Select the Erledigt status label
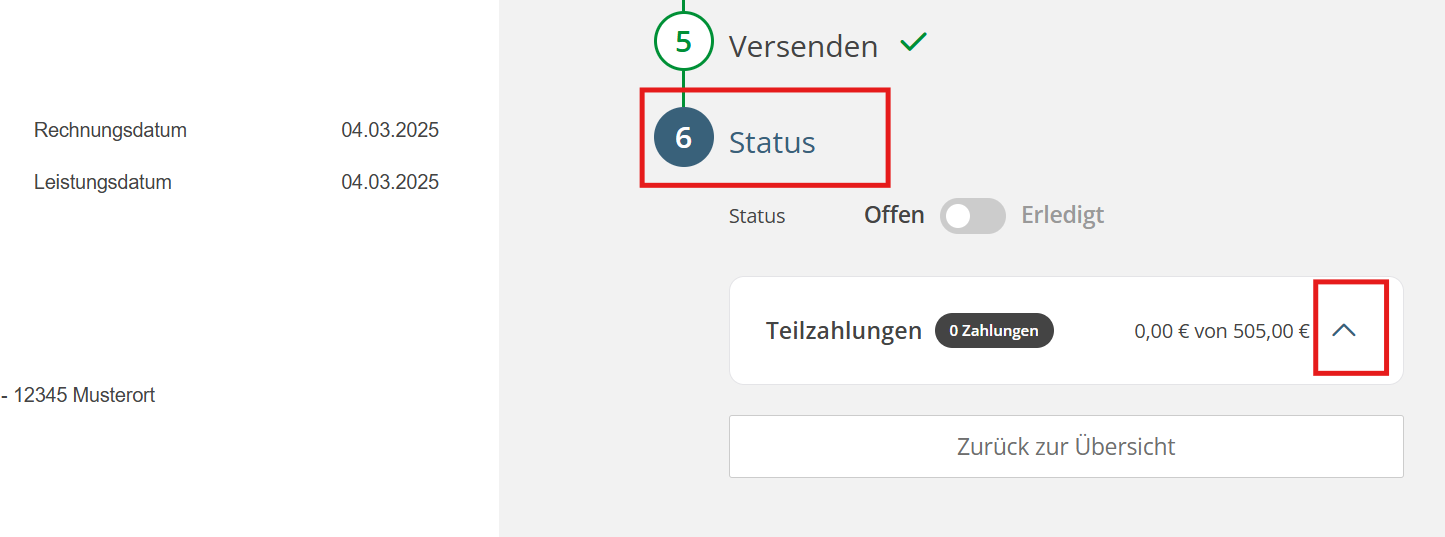This screenshot has width=1445, height=537. click(1062, 215)
